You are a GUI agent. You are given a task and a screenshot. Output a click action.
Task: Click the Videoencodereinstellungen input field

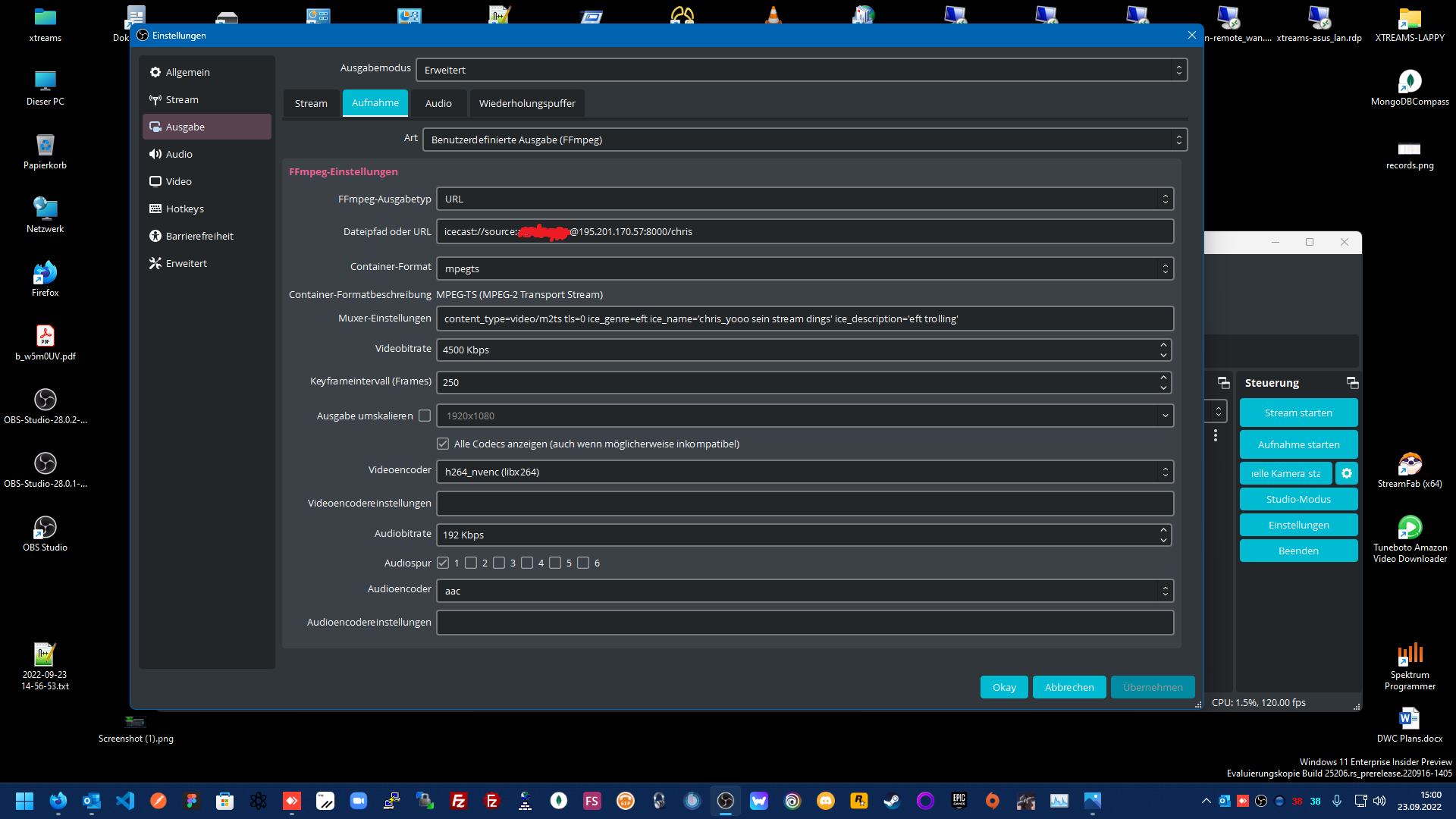[804, 503]
